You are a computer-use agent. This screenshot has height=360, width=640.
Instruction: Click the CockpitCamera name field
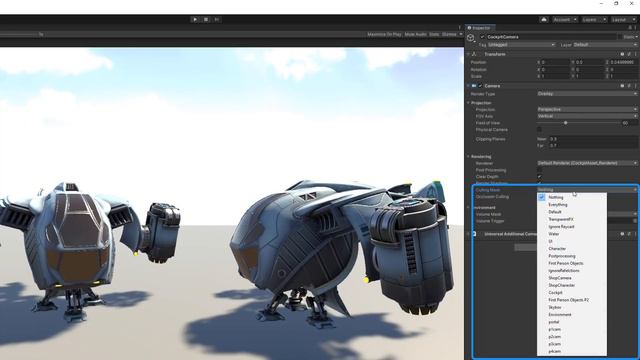551,37
